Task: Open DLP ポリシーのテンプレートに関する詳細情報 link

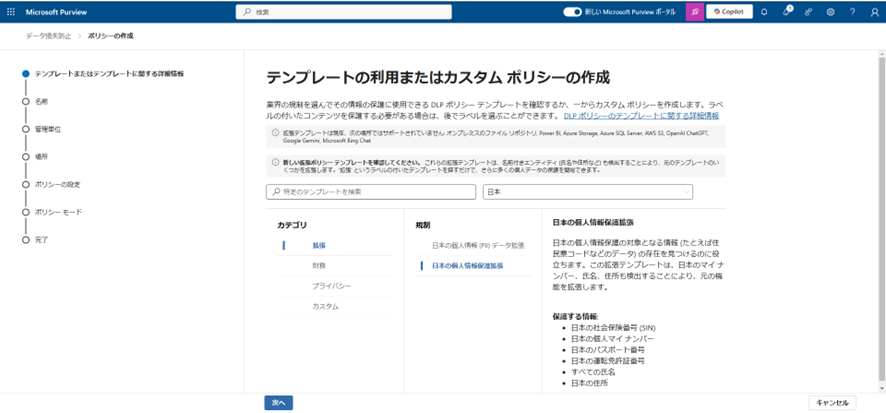Action: click(x=641, y=115)
